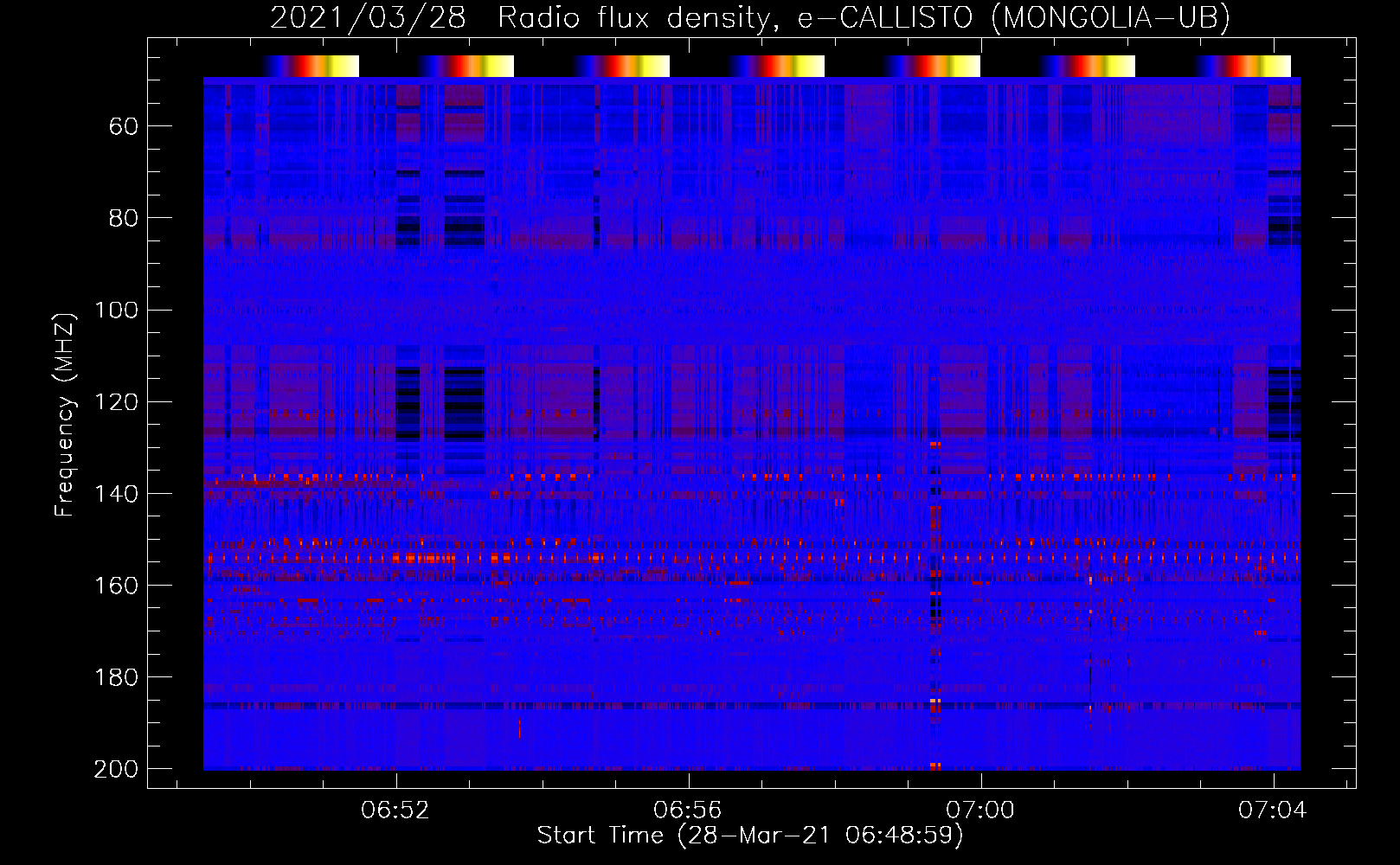Click the 140 frequency tick label
1400x865 pixels.
(x=116, y=494)
